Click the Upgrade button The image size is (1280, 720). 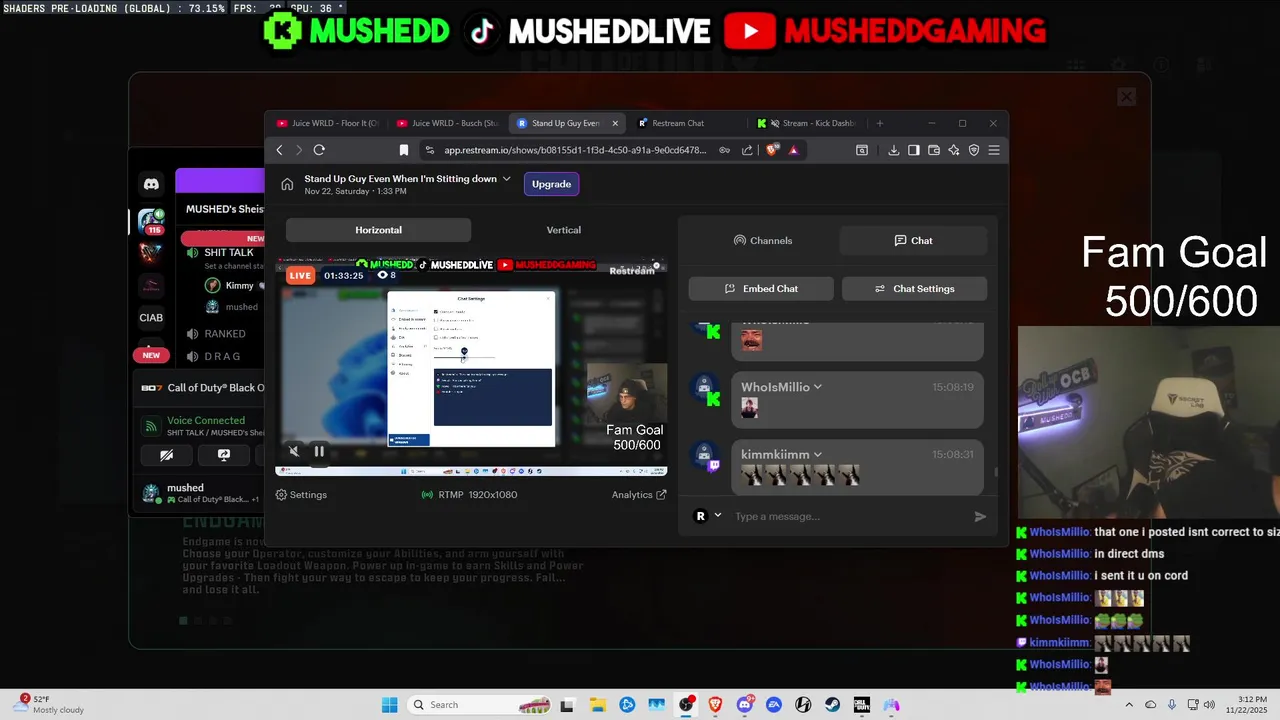point(551,184)
